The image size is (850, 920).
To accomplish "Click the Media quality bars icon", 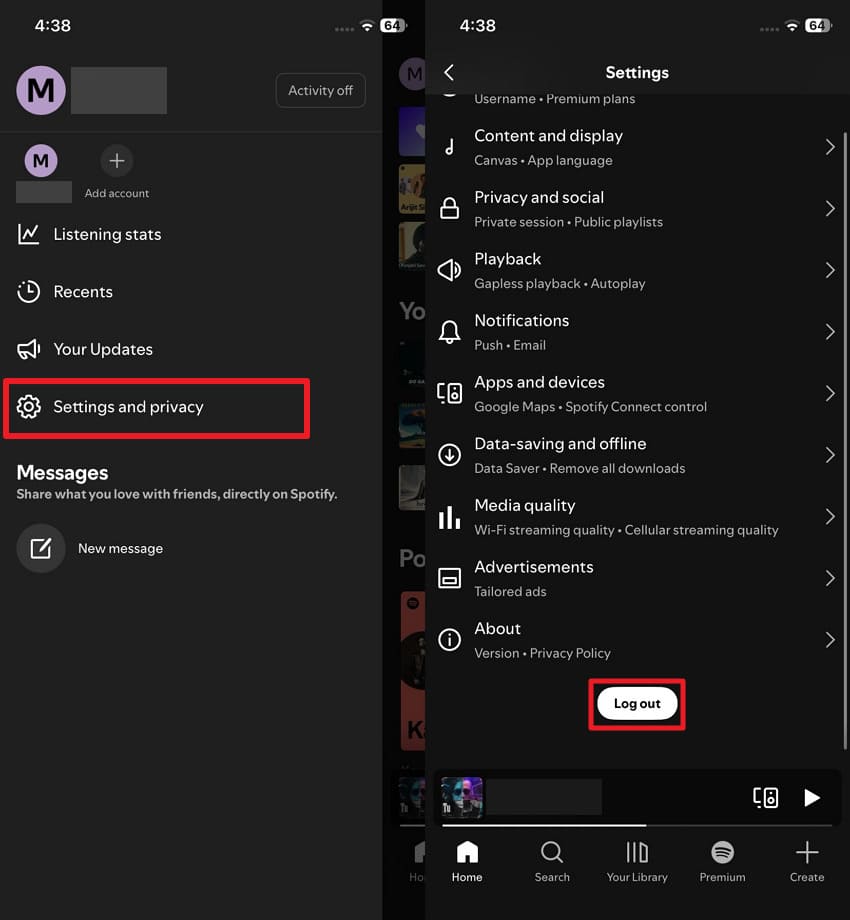I will click(x=449, y=517).
